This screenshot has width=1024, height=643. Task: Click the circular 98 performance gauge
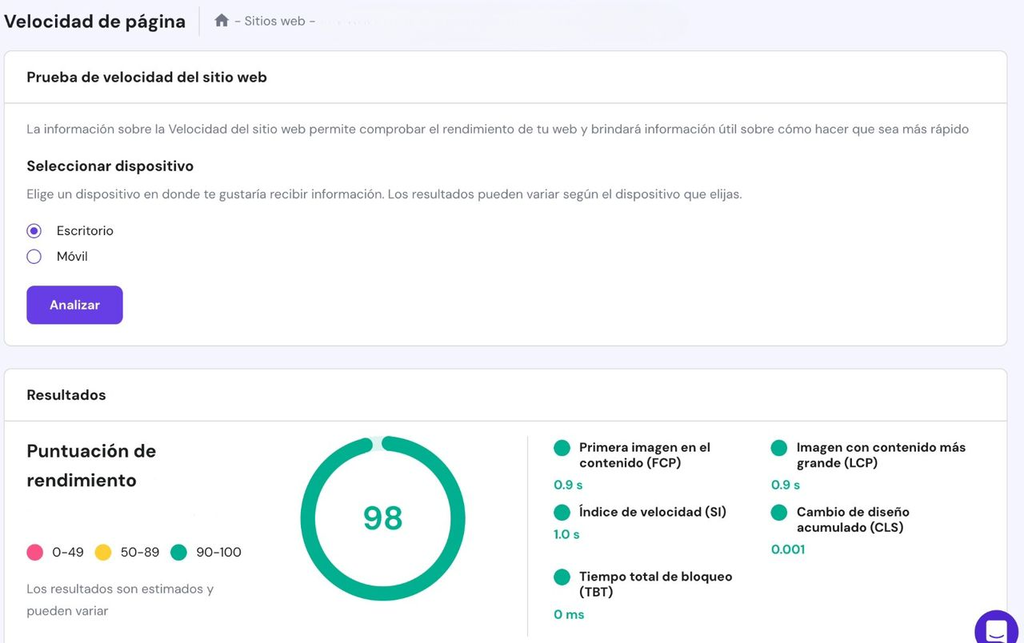tap(383, 518)
